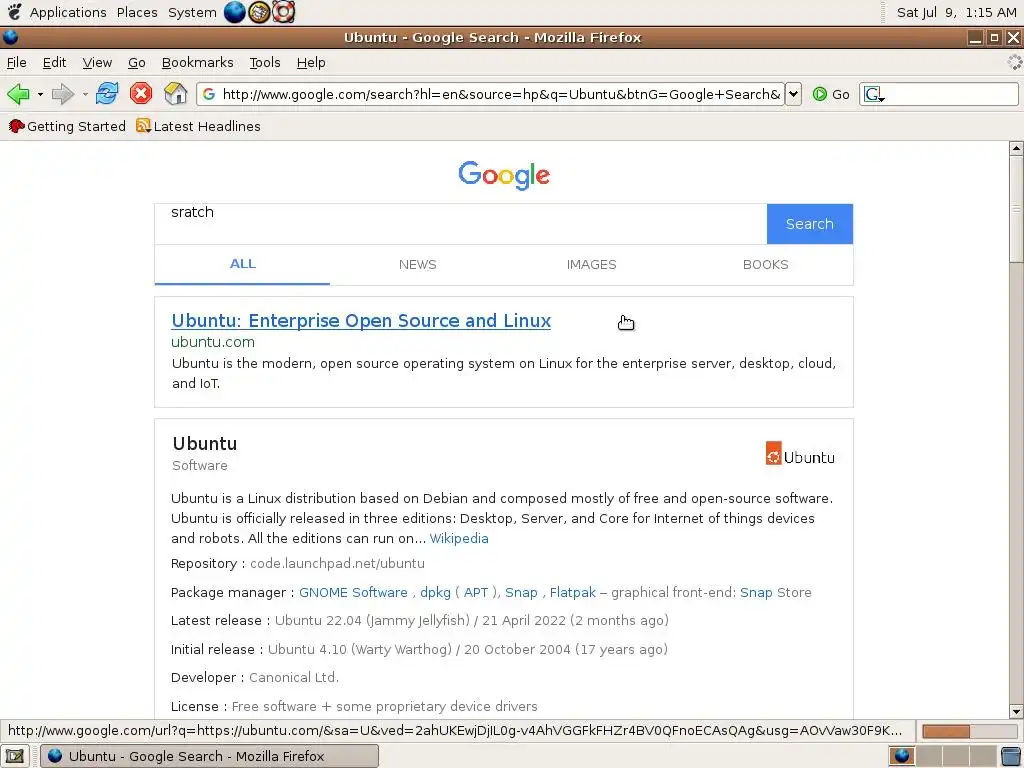Click the Sat Jul 9 clock

click(x=956, y=12)
